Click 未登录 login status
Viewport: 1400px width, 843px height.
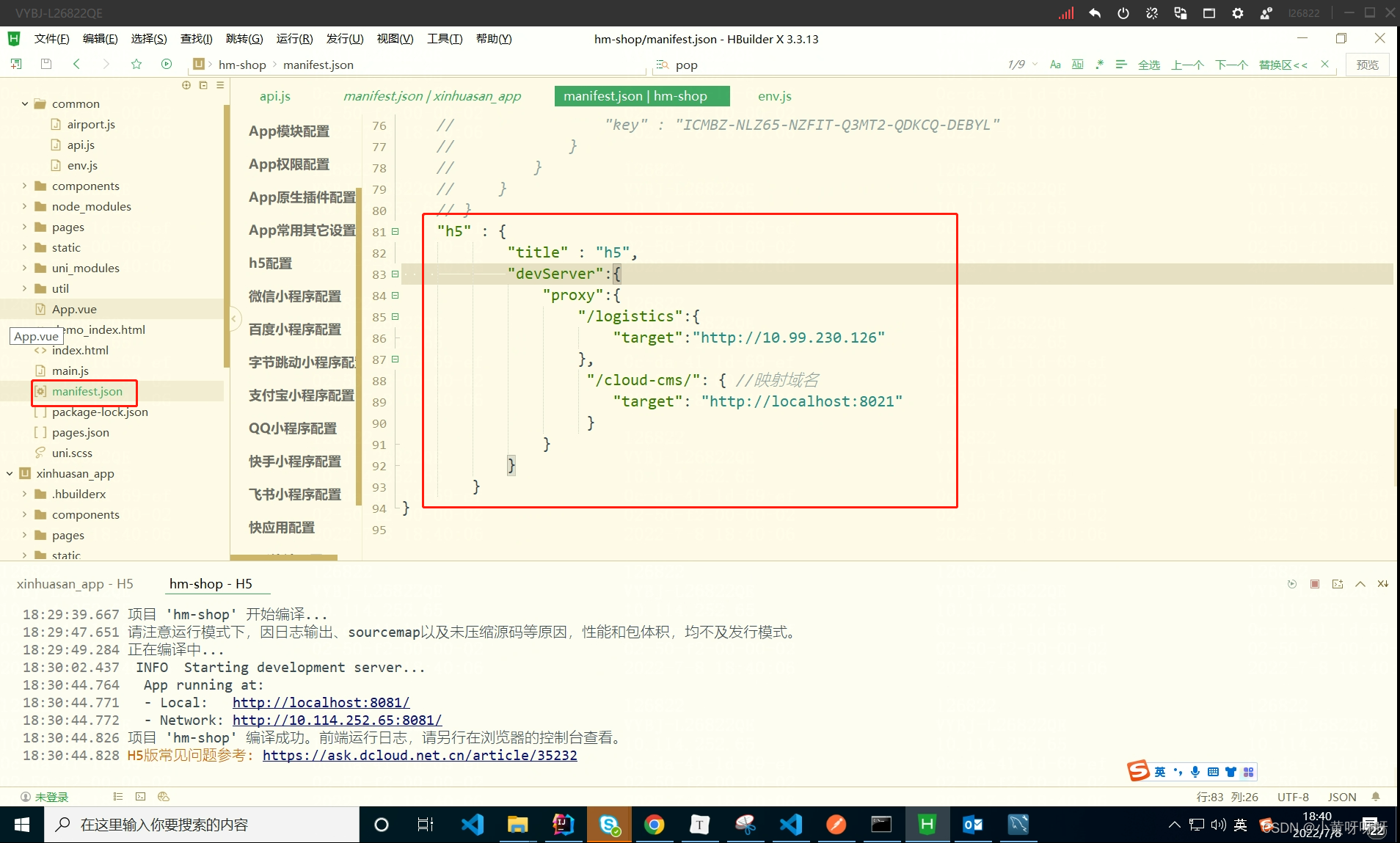tap(45, 797)
